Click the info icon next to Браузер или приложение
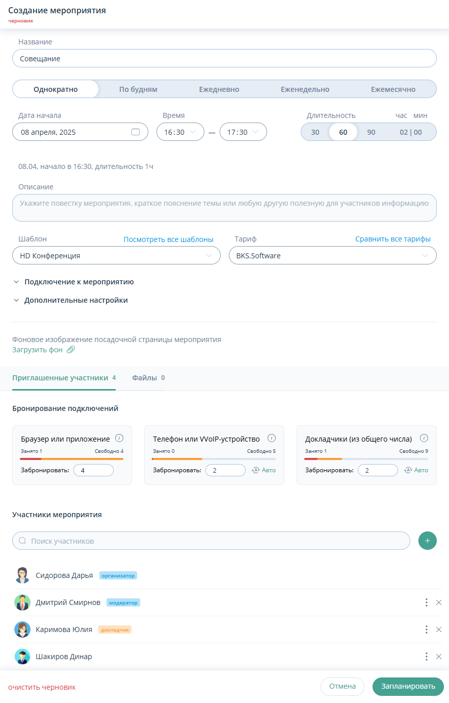 pyautogui.click(x=119, y=438)
